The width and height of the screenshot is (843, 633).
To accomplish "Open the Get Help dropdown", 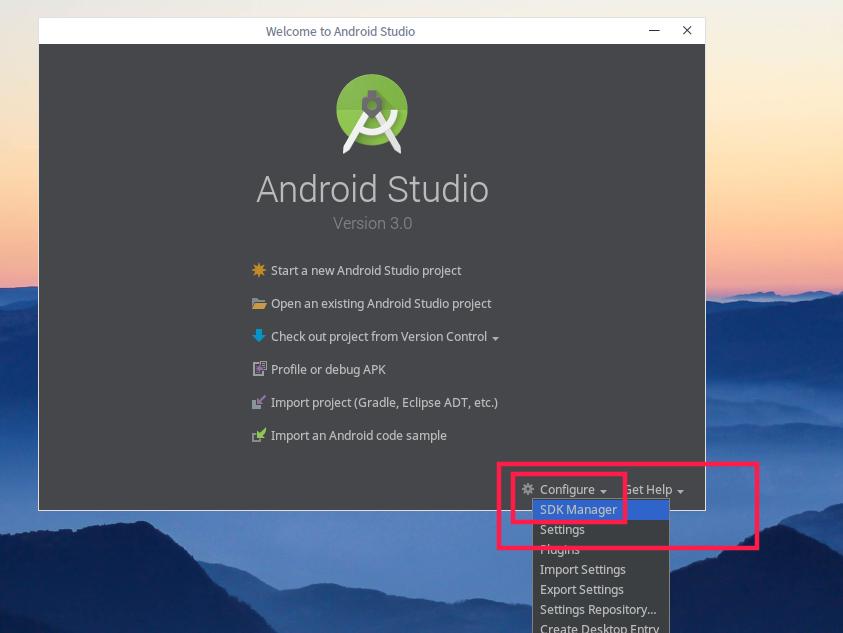I will 654,490.
